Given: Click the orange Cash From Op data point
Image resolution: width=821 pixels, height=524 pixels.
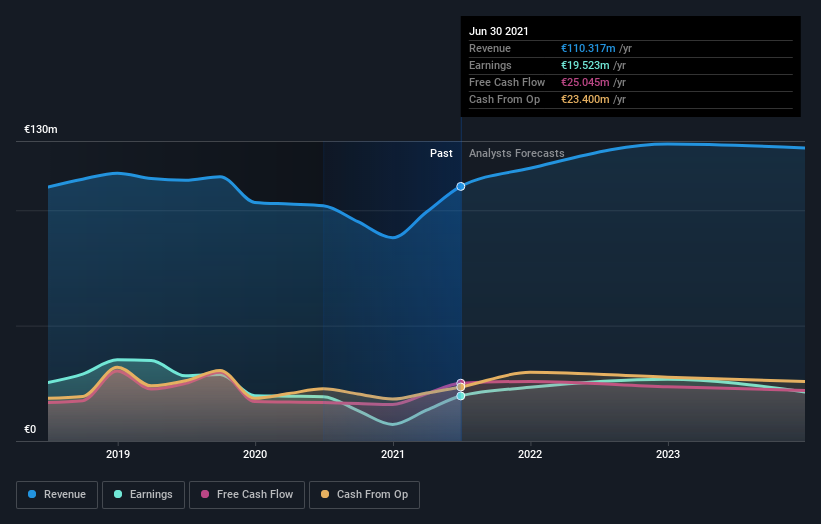Looking at the screenshot, I should (461, 387).
